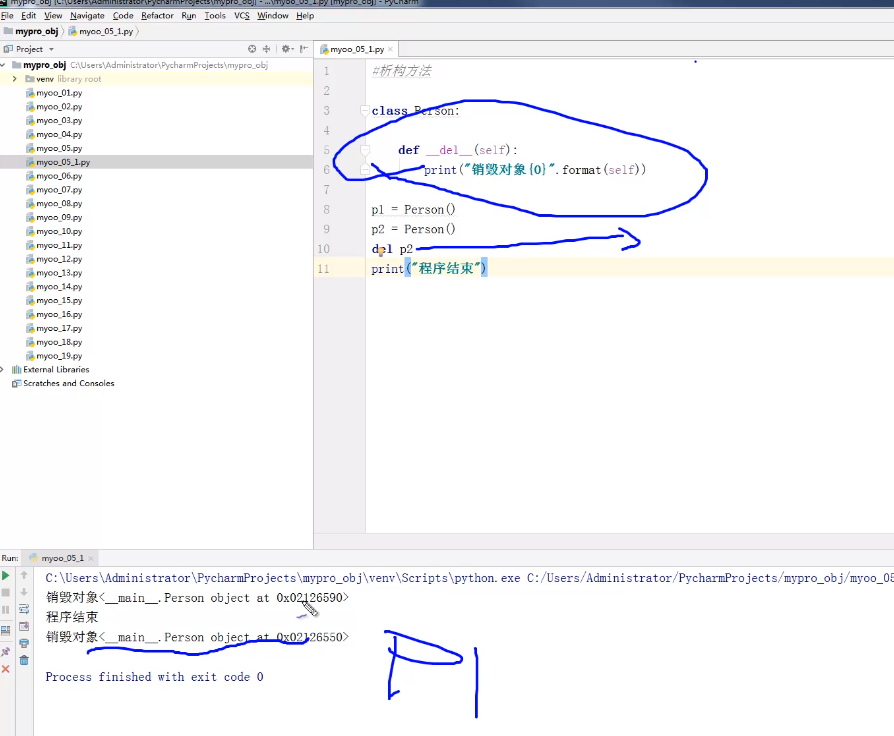The width and height of the screenshot is (894, 736).
Task: Select myoo_01.py in project tree
Action: click(x=59, y=93)
